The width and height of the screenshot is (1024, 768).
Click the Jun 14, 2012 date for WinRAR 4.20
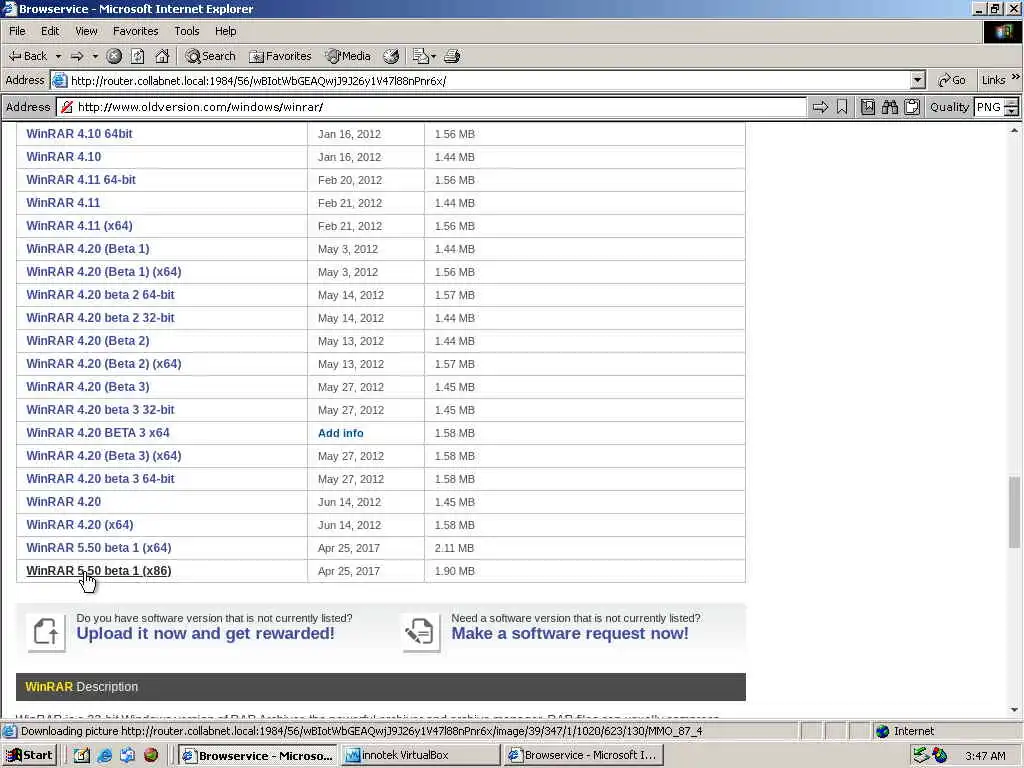pos(349,502)
